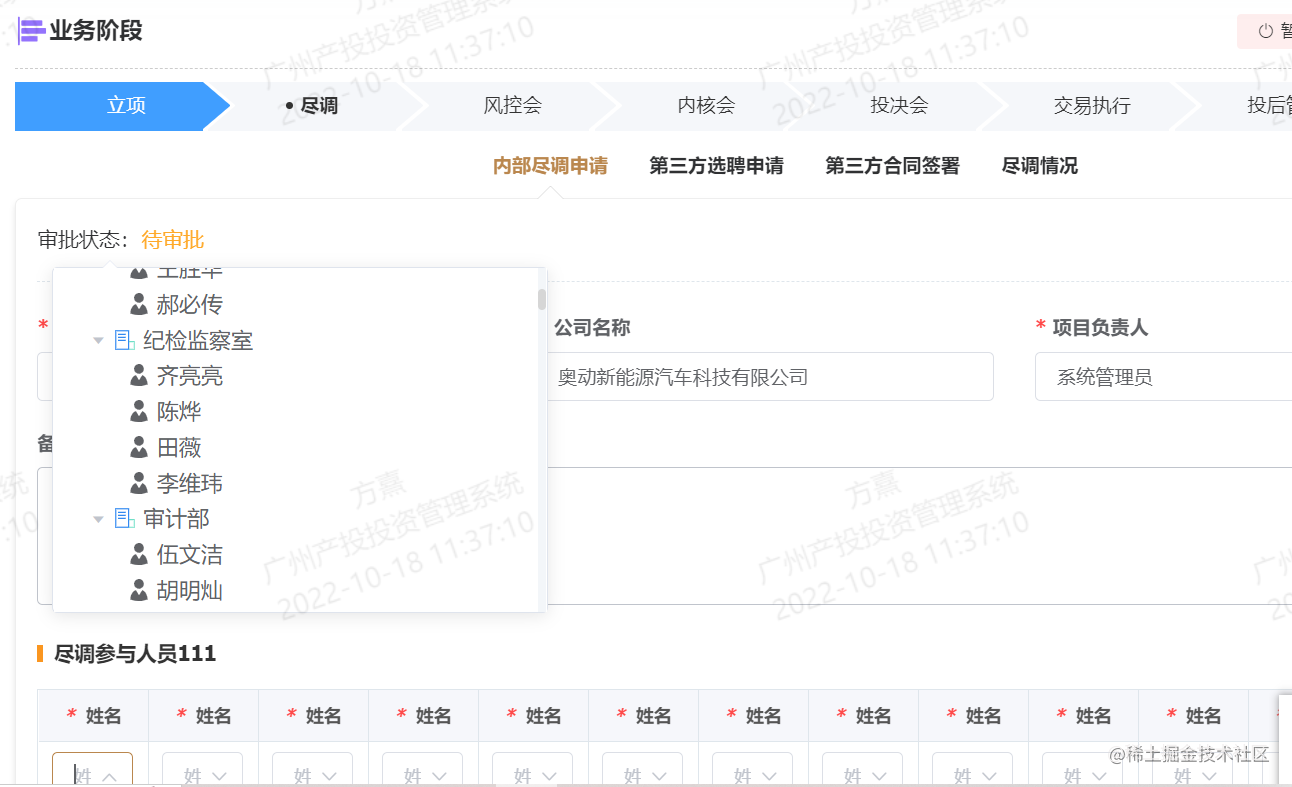Choose 李维玮 in the personnel tree
Screen dimensions: 1292x787
click(x=189, y=484)
